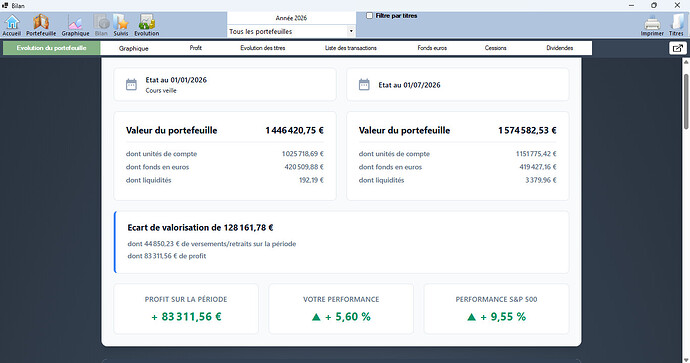This screenshot has height=363, width=690.
Task: Click the Année 2026 field
Action: (291, 18)
